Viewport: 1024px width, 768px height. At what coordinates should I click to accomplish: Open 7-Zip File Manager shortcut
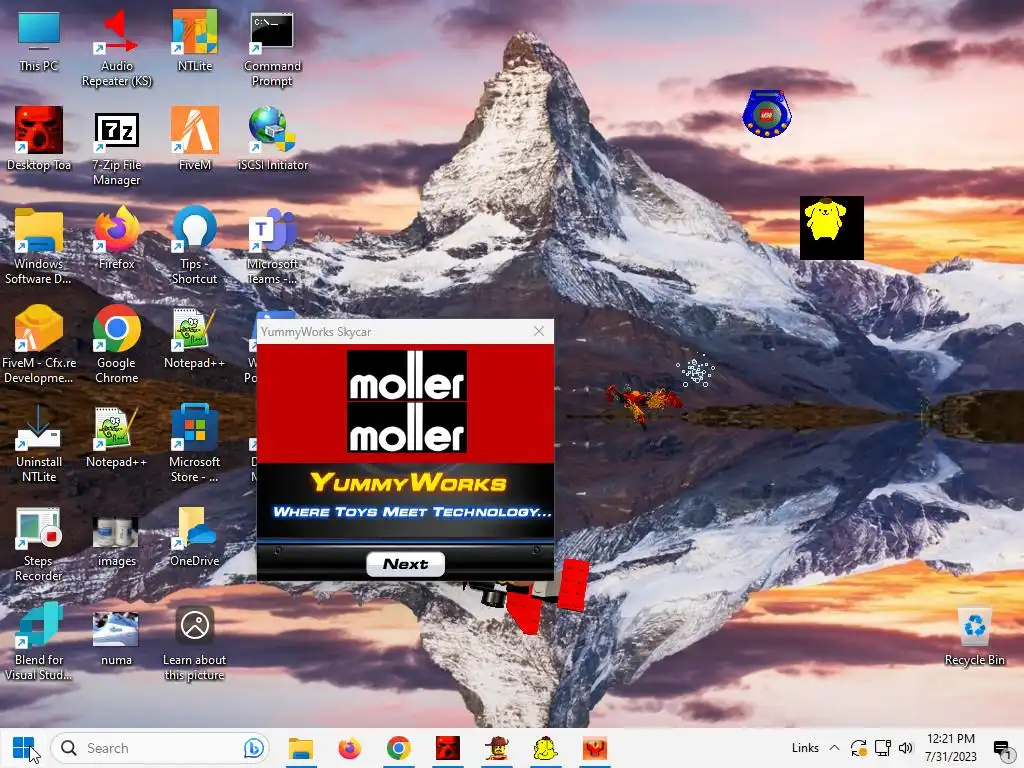117,148
